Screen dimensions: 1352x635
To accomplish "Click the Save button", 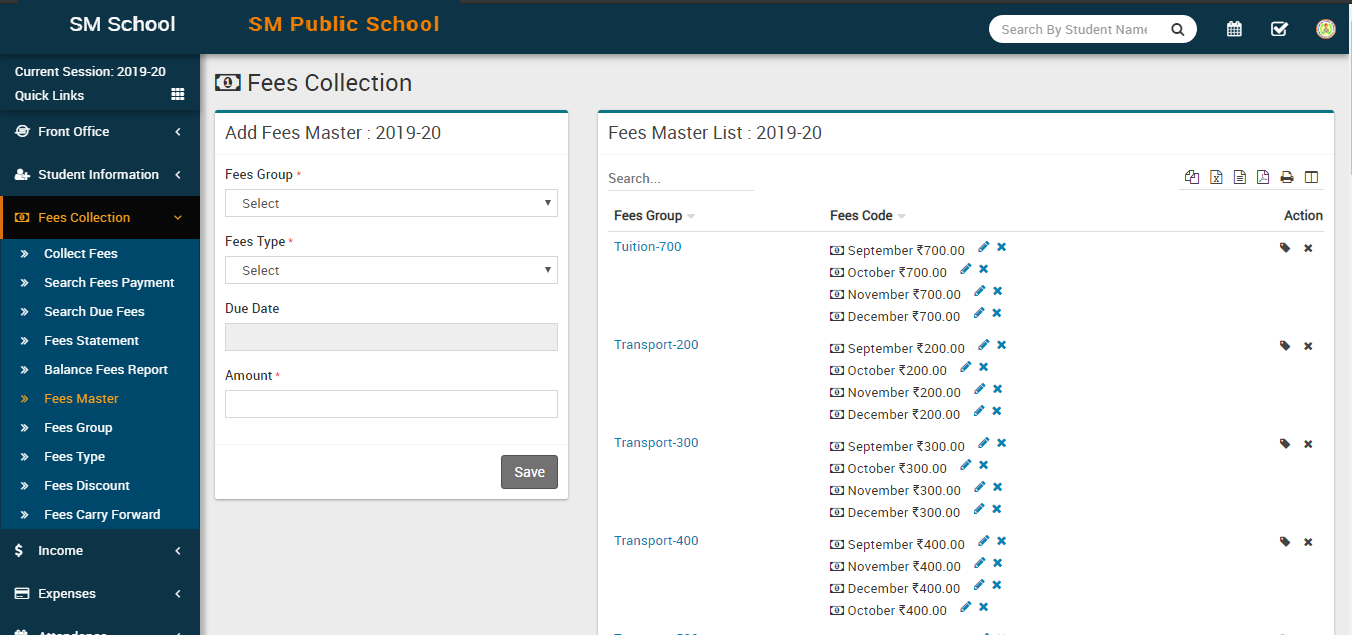I will pos(529,472).
